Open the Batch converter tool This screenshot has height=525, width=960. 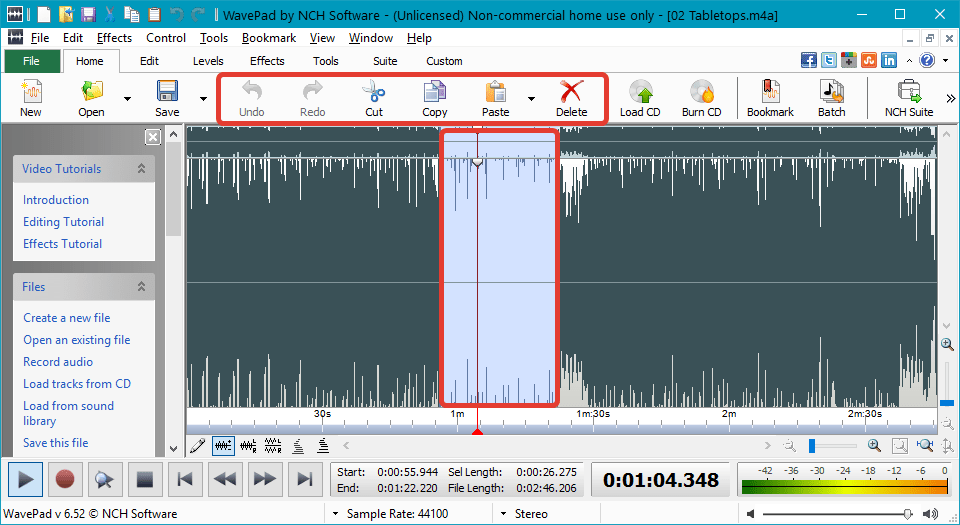tap(831, 92)
